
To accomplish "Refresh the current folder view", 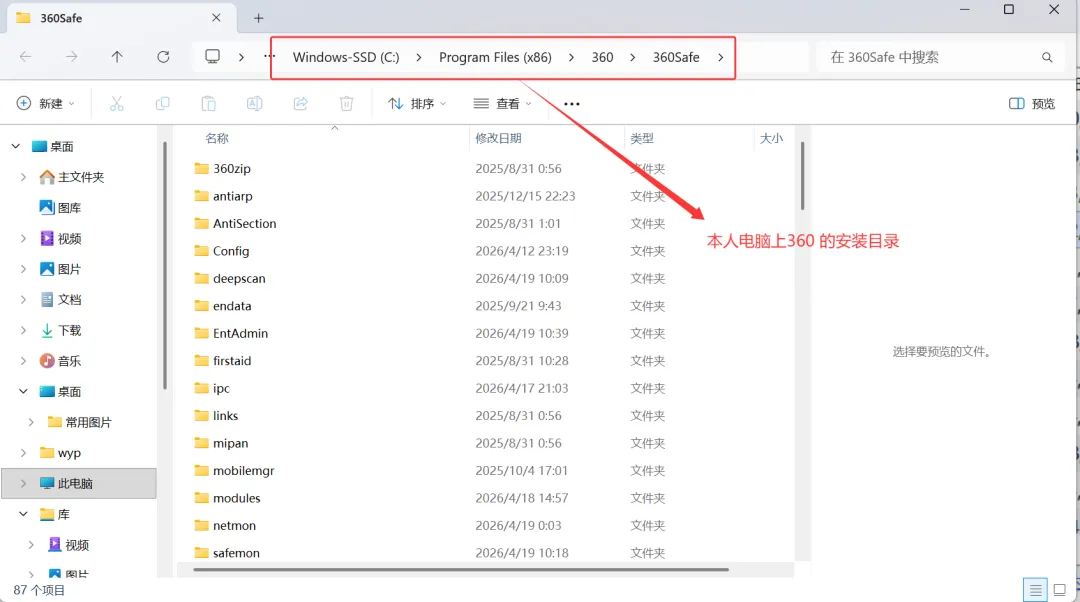I will pyautogui.click(x=163, y=57).
